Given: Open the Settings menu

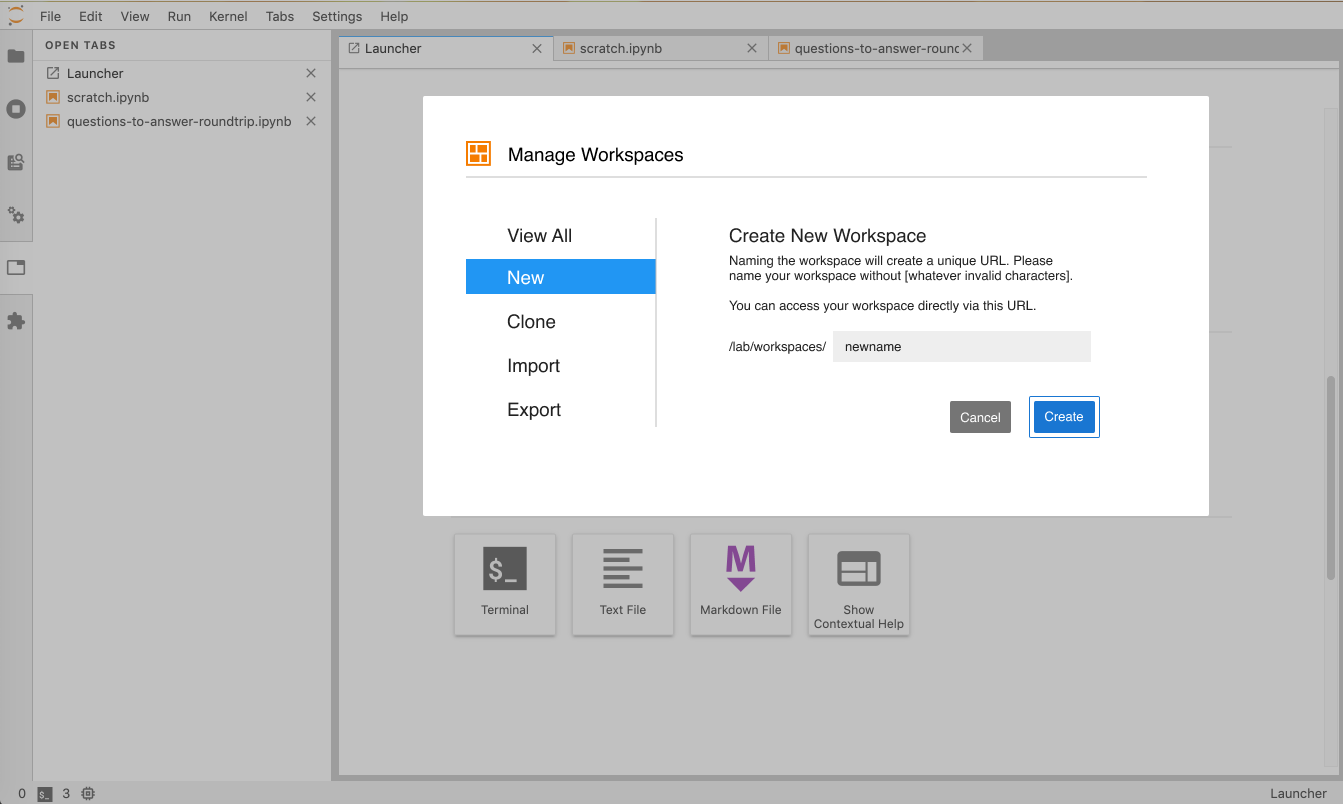Looking at the screenshot, I should pyautogui.click(x=337, y=16).
